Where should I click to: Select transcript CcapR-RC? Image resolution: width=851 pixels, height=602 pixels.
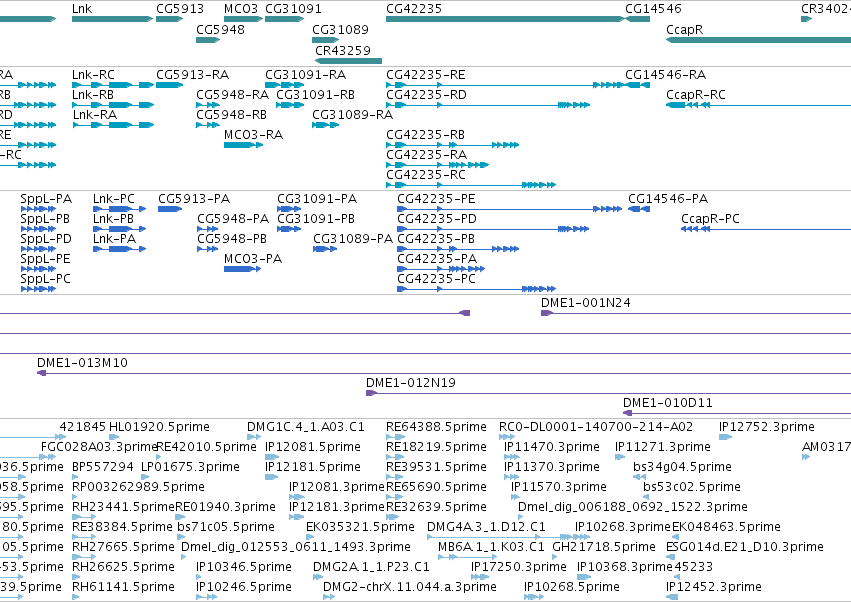tap(696, 95)
